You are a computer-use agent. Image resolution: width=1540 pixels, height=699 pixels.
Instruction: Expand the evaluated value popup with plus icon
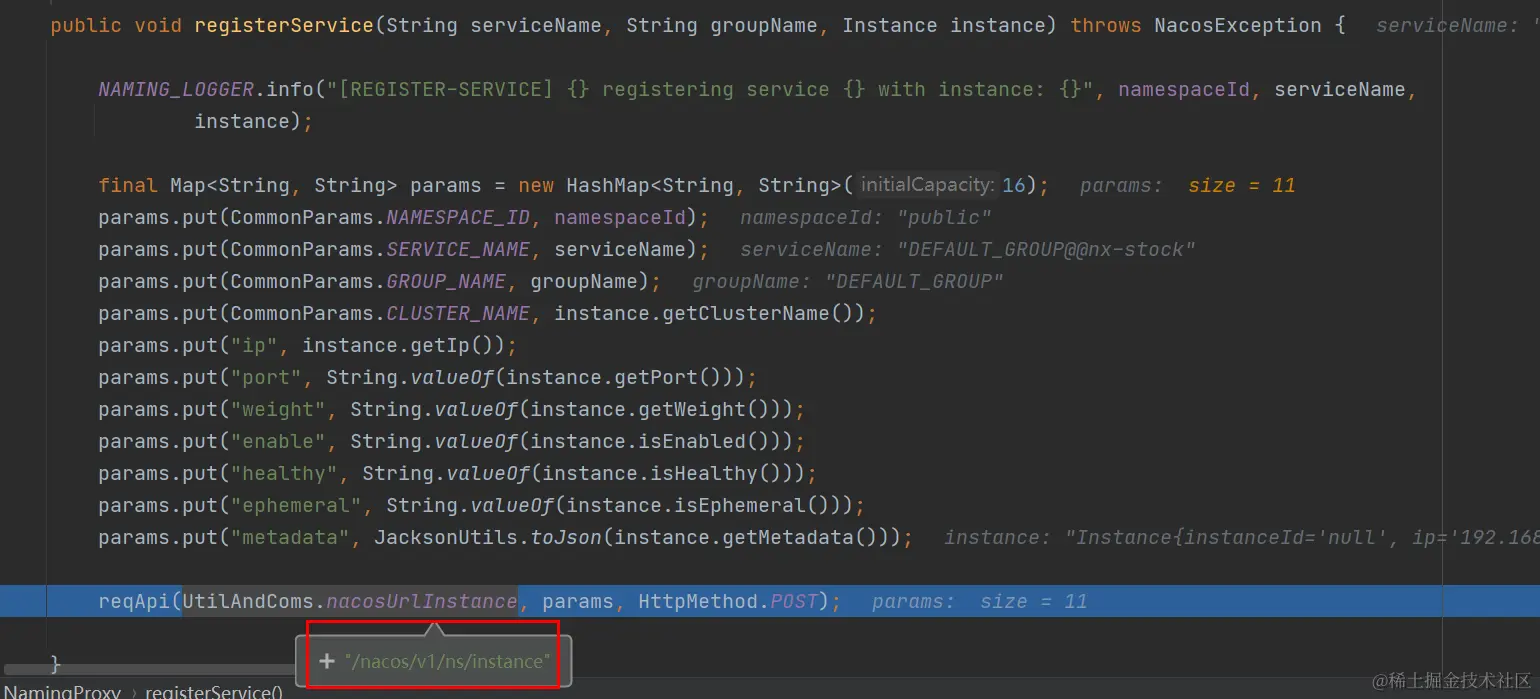coord(326,661)
